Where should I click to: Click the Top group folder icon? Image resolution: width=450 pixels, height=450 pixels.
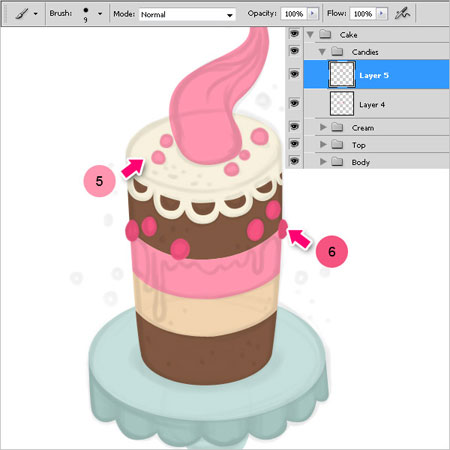(x=337, y=144)
